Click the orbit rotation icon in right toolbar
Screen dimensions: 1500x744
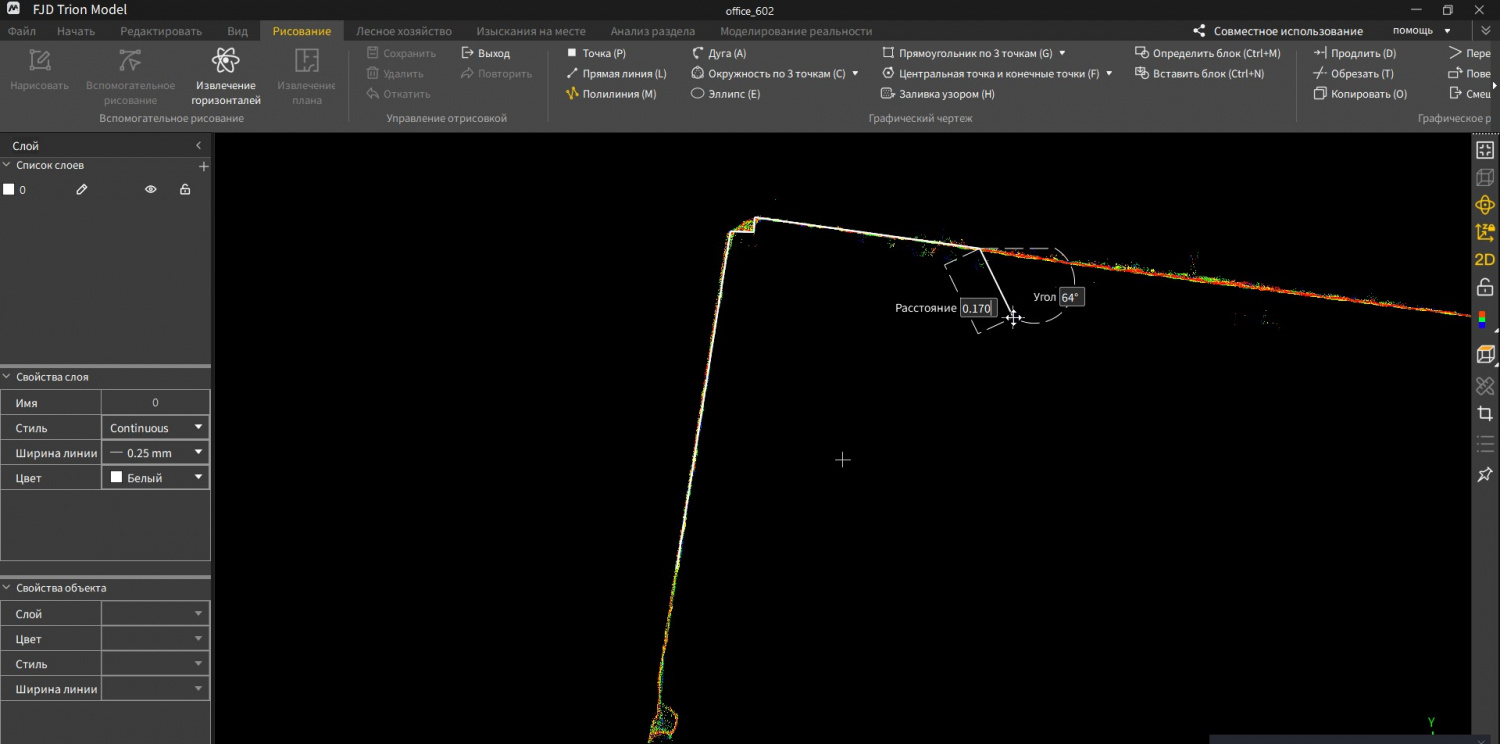(1485, 205)
